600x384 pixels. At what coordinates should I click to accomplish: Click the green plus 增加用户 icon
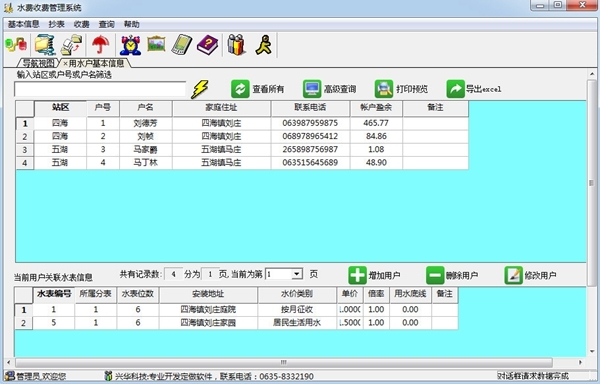[x=357, y=275]
